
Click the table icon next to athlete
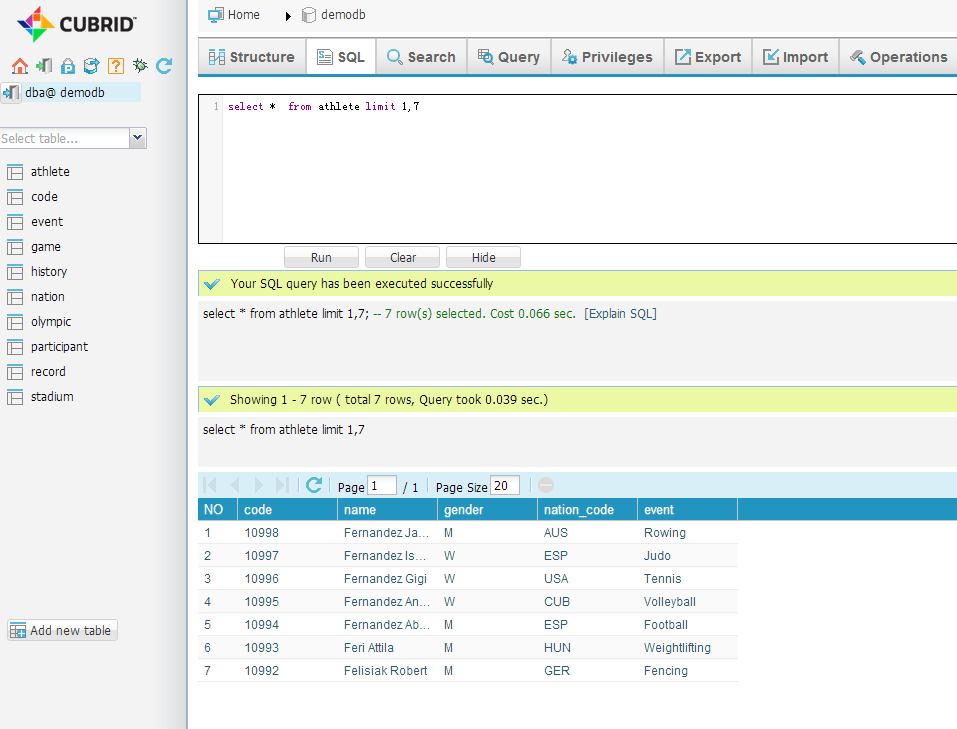tap(15, 172)
